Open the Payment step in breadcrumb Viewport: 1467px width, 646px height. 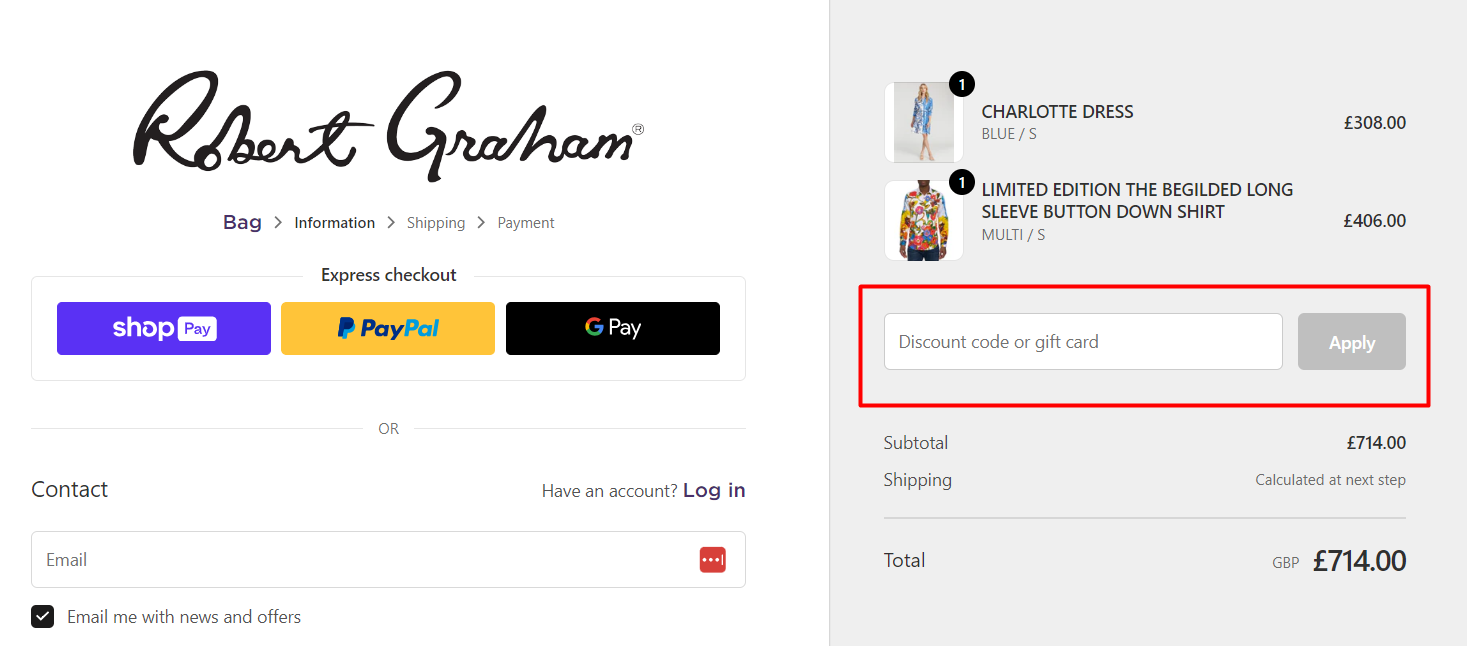[x=525, y=222]
